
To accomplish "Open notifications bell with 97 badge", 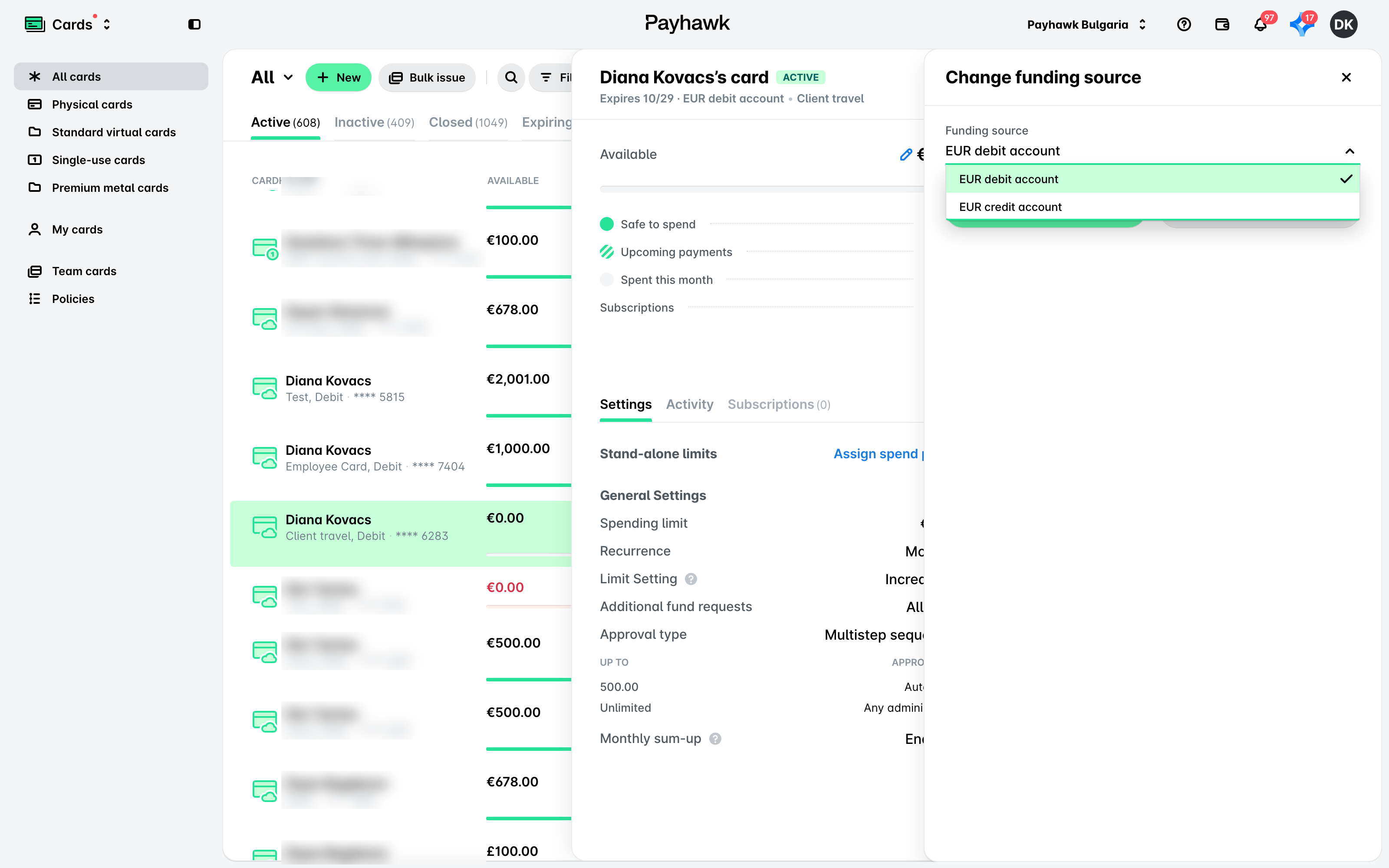I will [x=1261, y=24].
